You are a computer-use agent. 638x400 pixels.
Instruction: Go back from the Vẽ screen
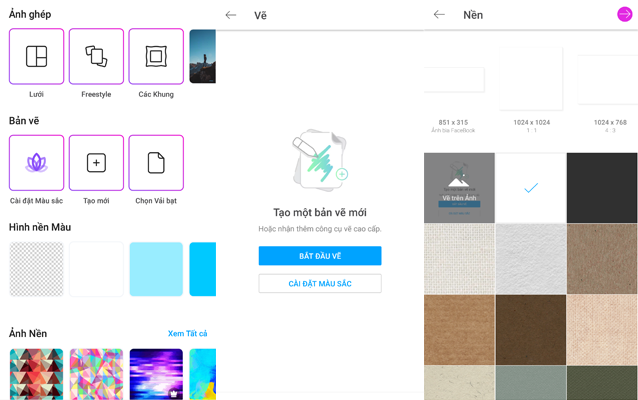[x=231, y=15]
